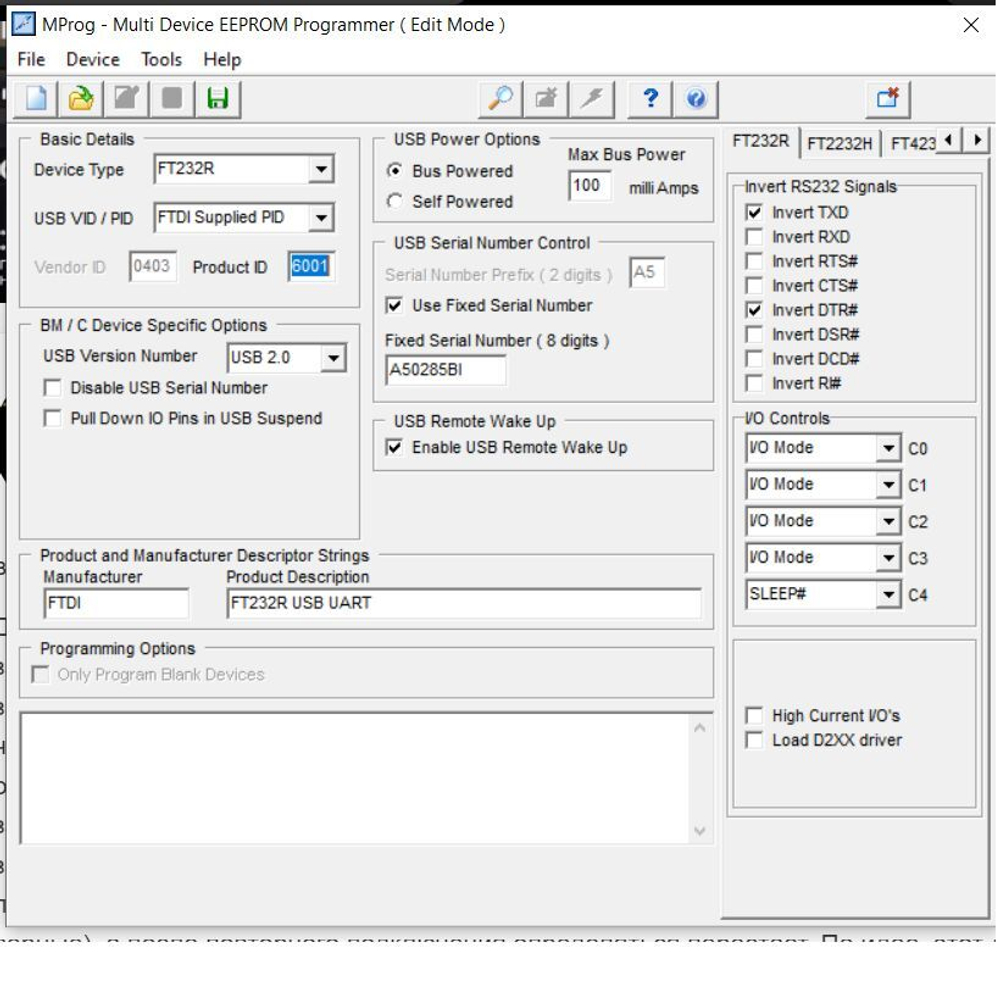Click the Edit template toolbar icon

(126, 99)
